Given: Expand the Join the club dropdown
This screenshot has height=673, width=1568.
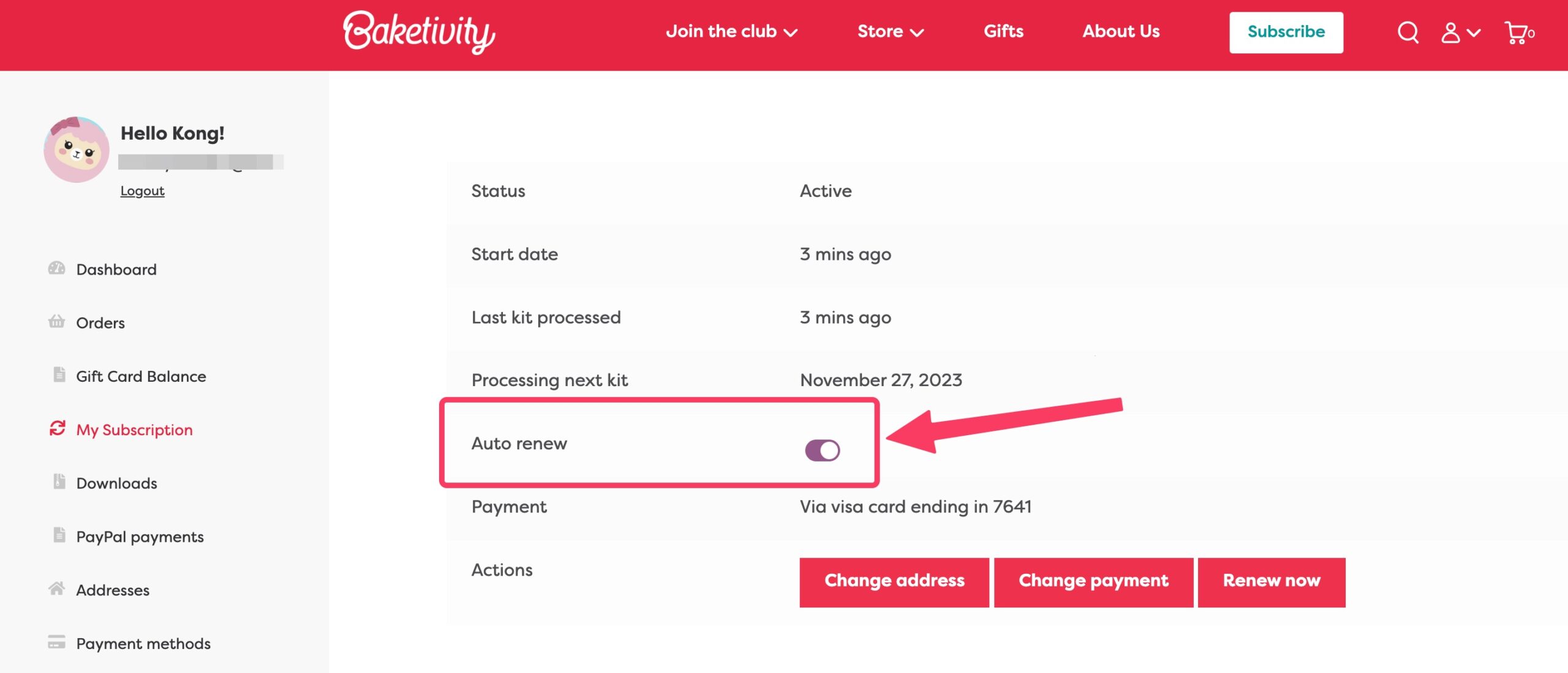Looking at the screenshot, I should pyautogui.click(x=731, y=32).
